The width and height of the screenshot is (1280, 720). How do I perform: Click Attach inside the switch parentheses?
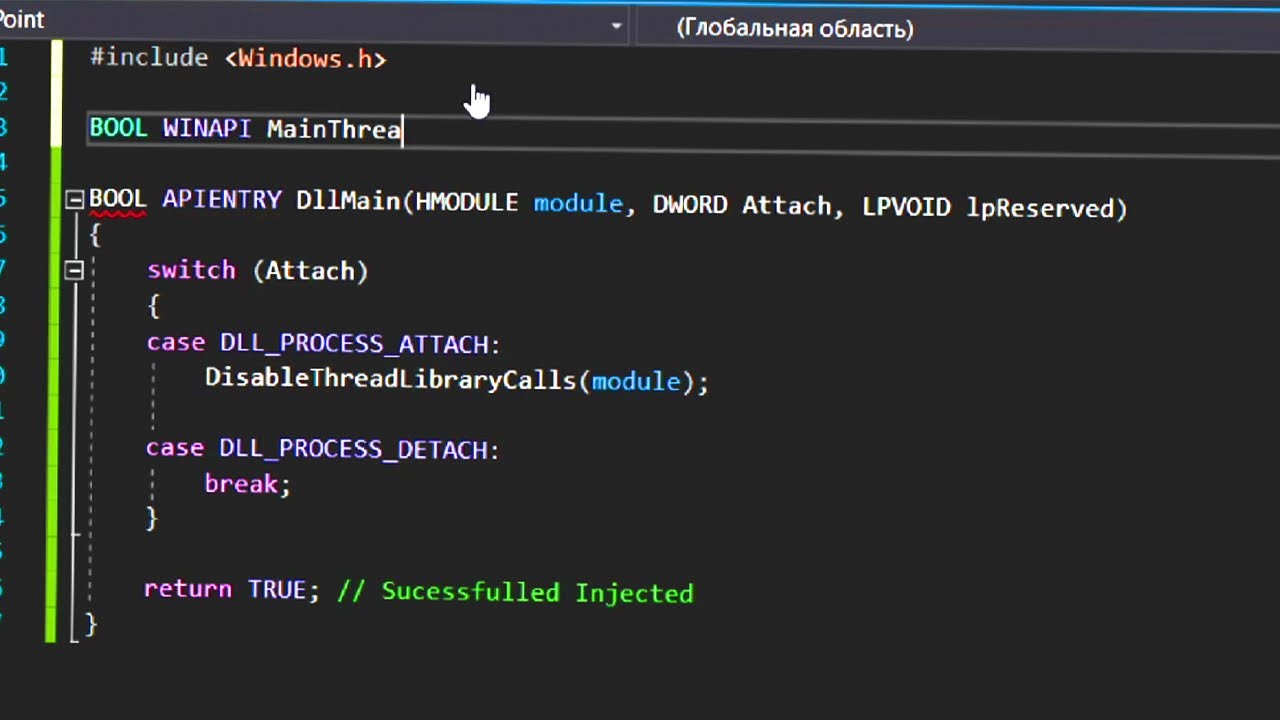(310, 271)
